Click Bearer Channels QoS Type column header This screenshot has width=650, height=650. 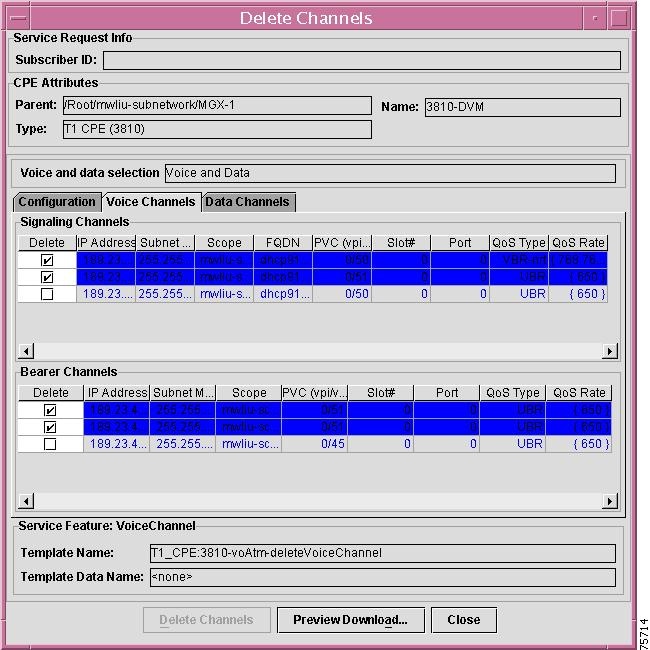click(513, 393)
